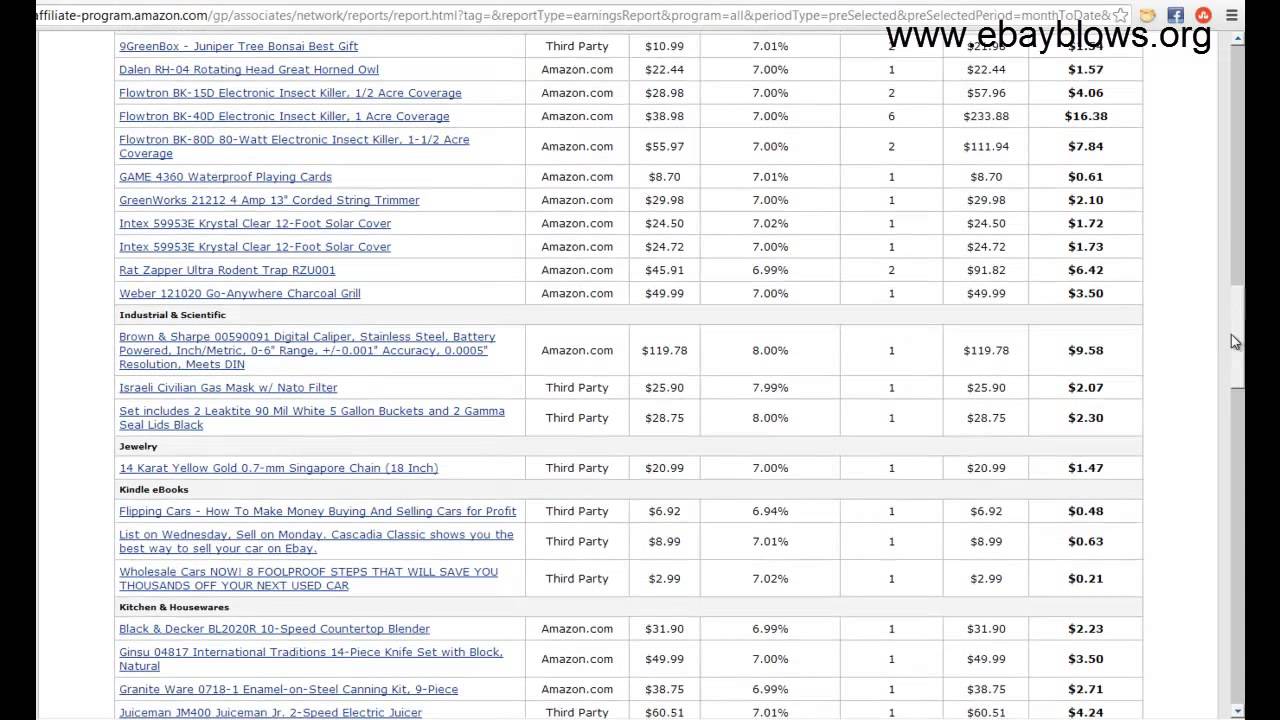
Task: Open Wholesale Cars NOW ebook link
Action: (x=308, y=578)
